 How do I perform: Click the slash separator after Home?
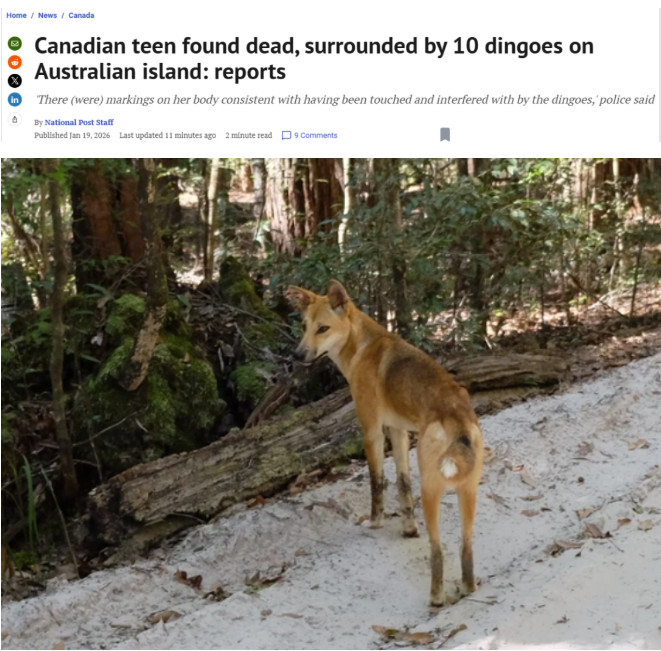(32, 15)
